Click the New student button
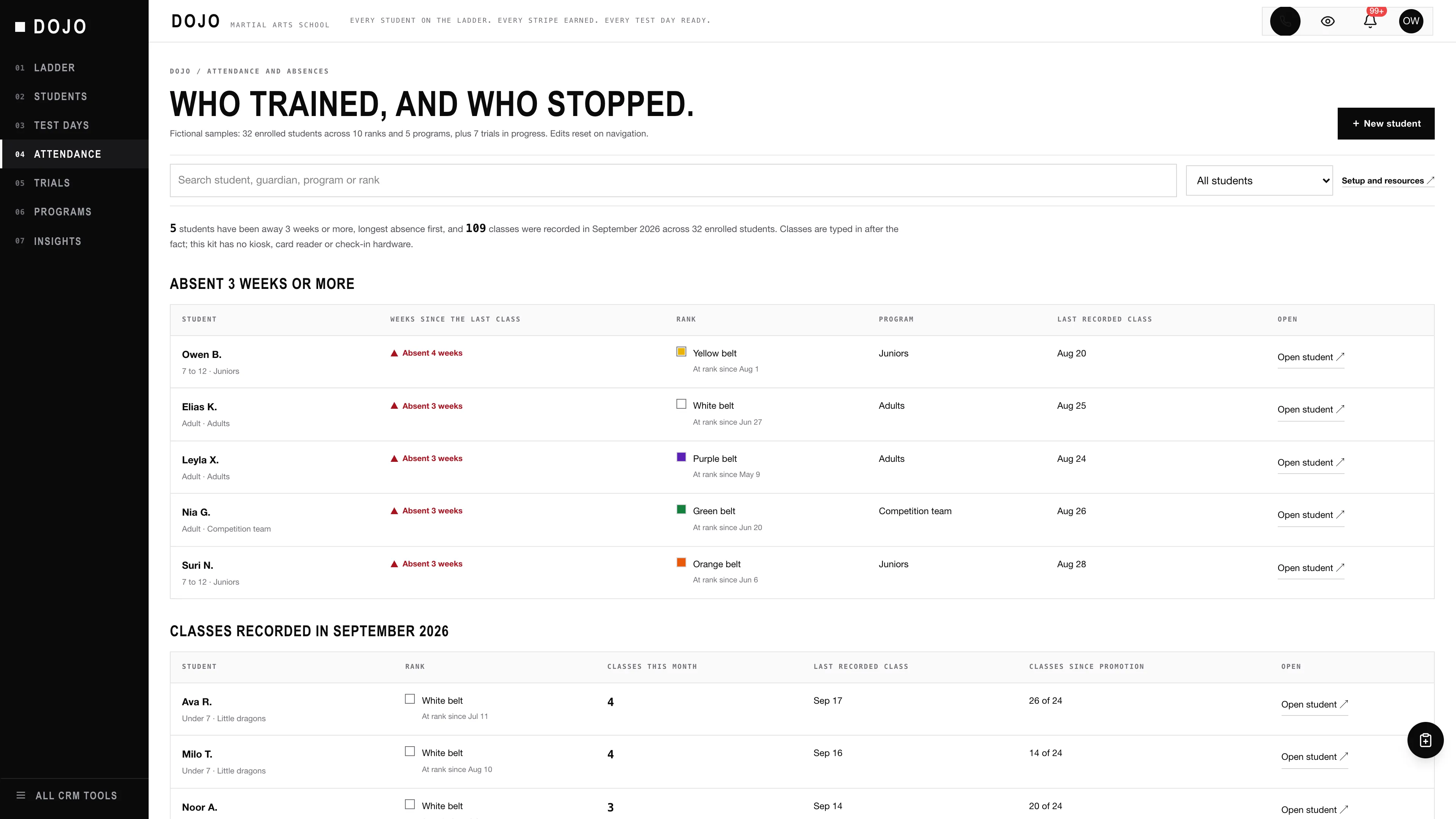The width and height of the screenshot is (1456, 819). click(x=1385, y=123)
